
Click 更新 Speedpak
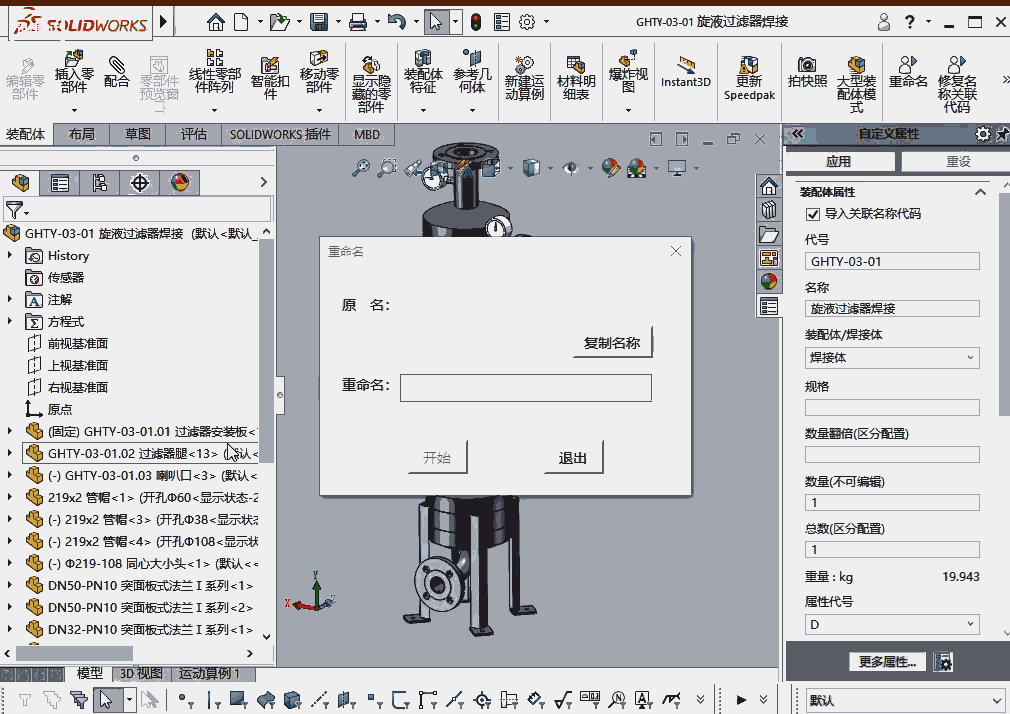point(749,79)
